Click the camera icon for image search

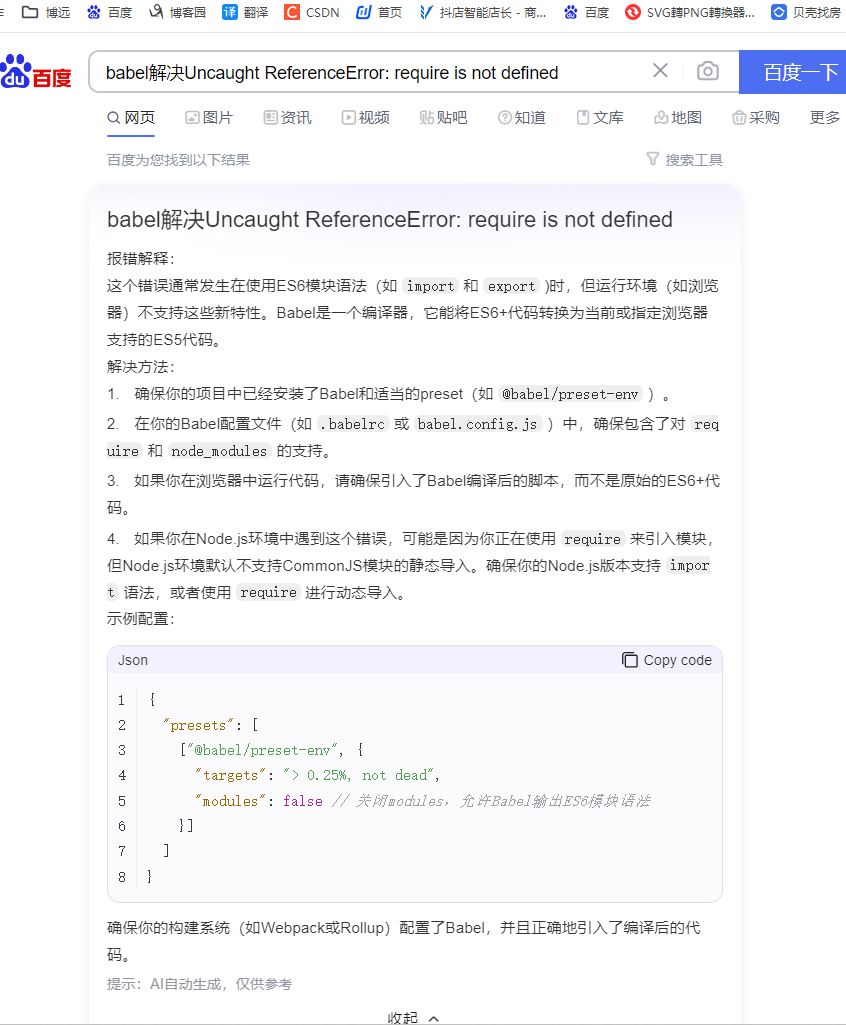(x=708, y=71)
